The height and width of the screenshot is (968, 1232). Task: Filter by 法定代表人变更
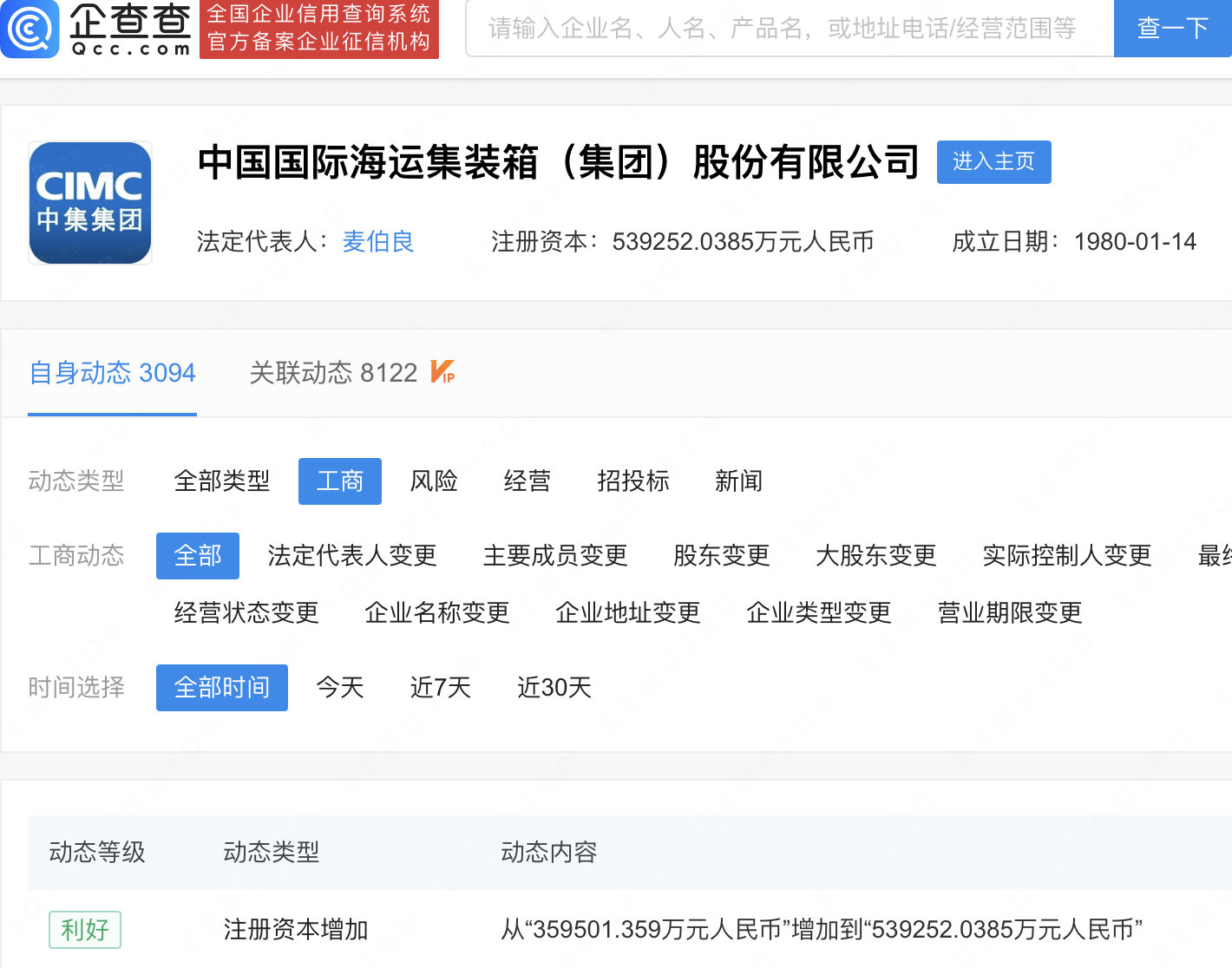click(x=352, y=556)
